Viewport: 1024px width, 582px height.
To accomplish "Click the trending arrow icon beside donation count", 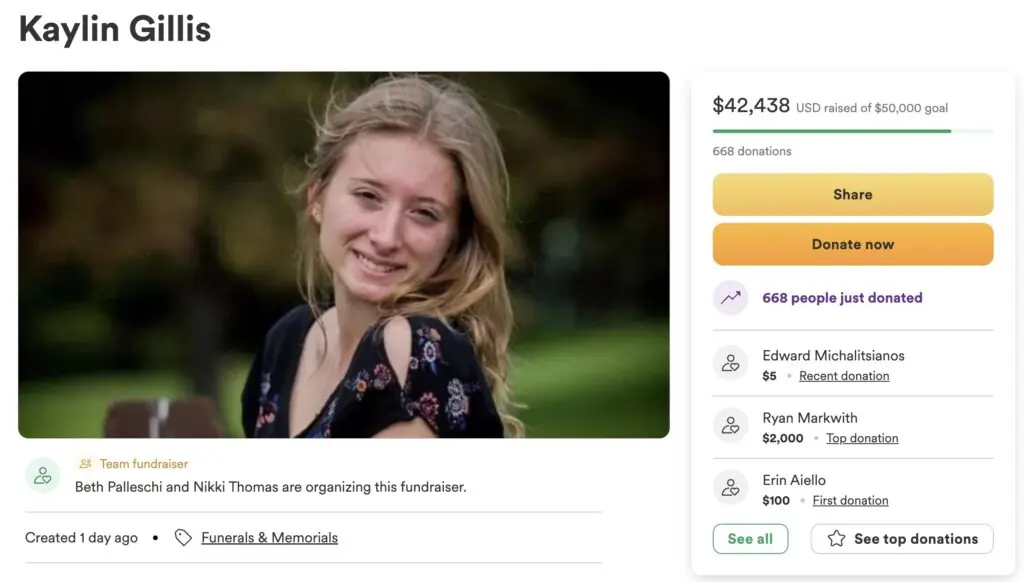I will click(x=730, y=298).
